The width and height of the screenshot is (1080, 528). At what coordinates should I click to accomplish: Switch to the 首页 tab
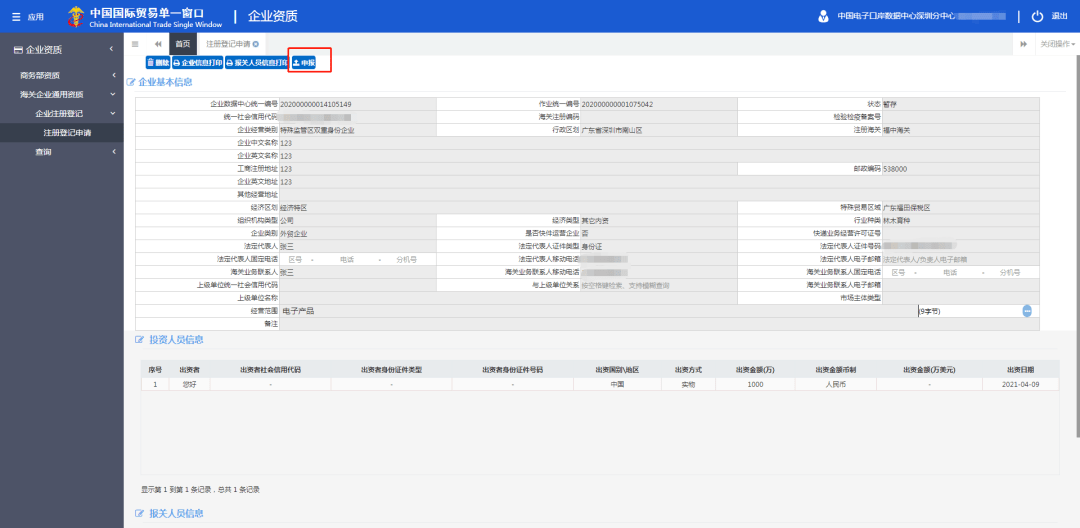pos(183,43)
